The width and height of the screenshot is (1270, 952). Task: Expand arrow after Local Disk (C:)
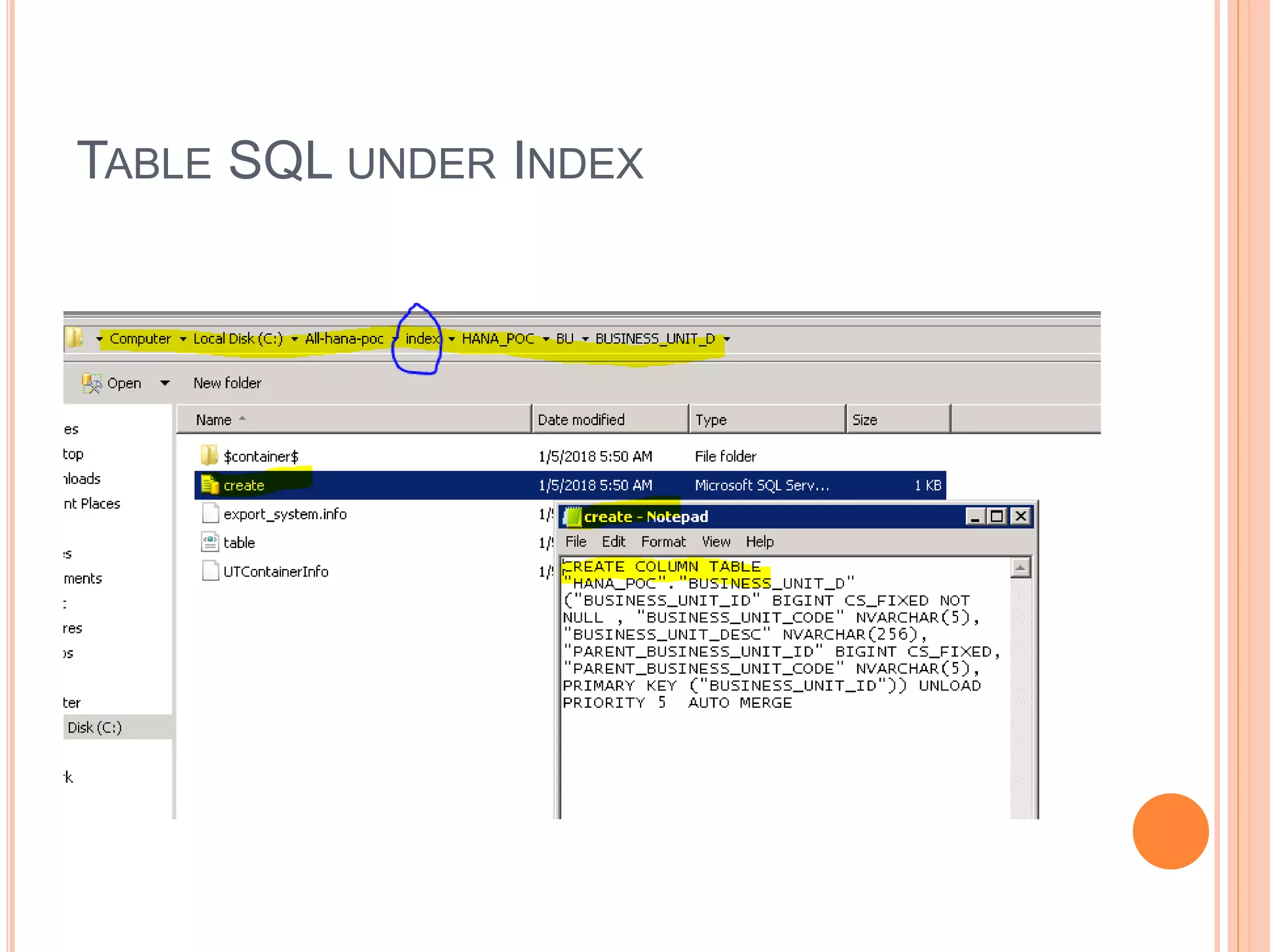click(295, 339)
